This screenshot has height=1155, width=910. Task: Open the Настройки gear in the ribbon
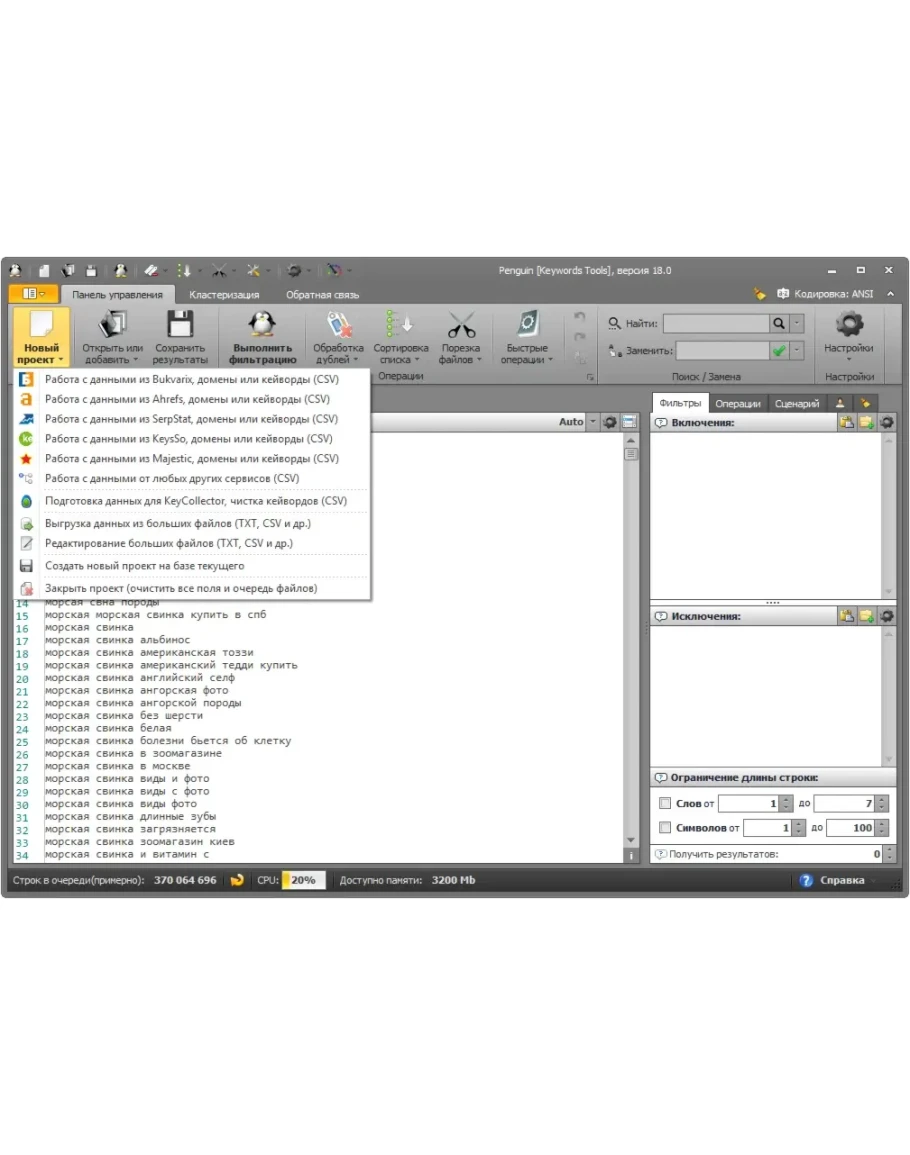848,325
